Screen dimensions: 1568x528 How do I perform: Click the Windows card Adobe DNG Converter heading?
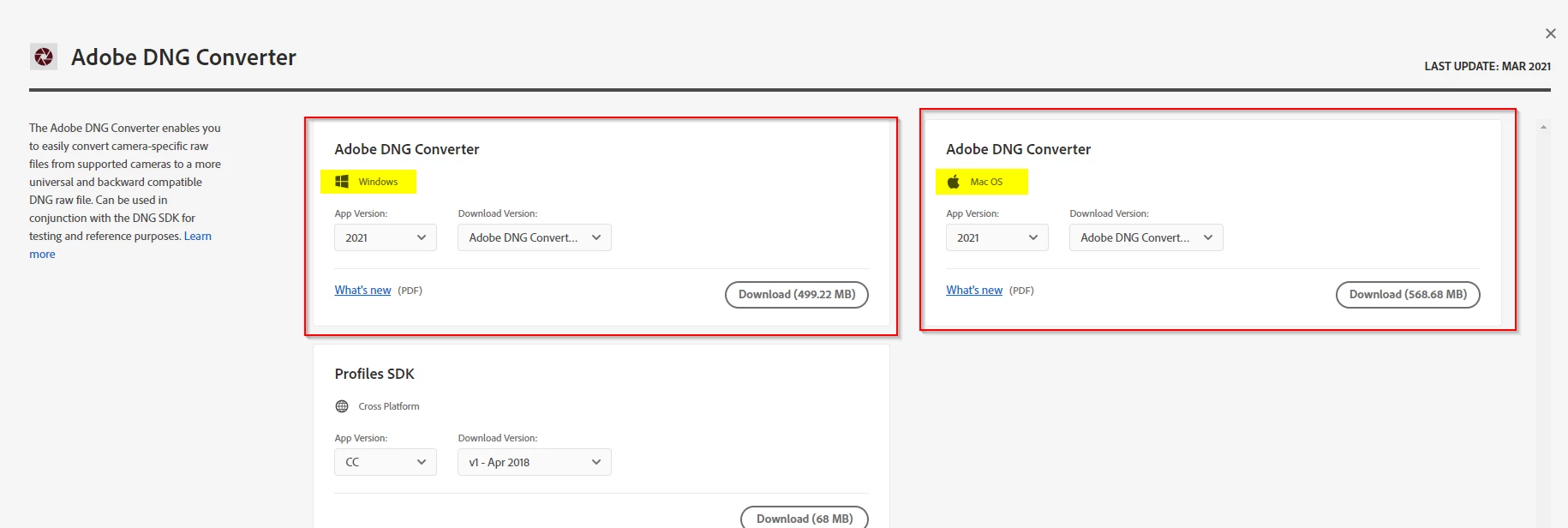[407, 149]
